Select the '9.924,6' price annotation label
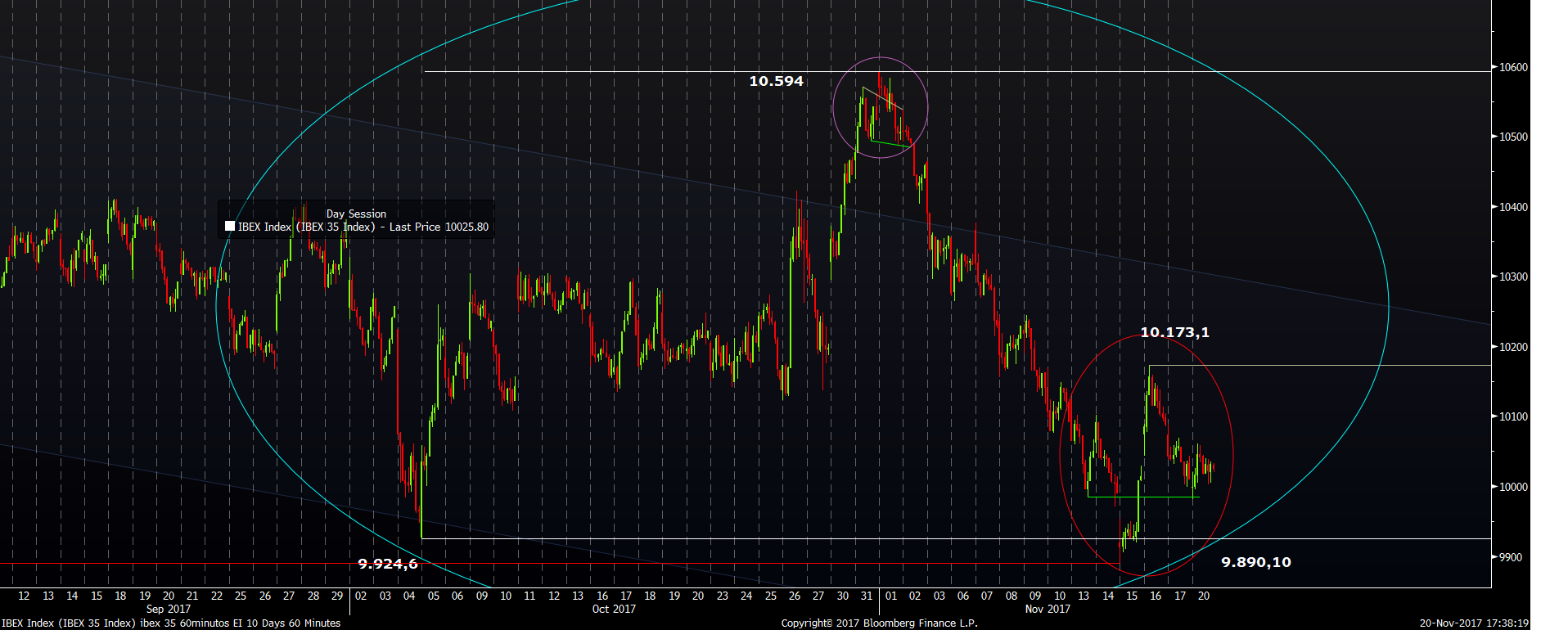1568x630 pixels. click(x=388, y=564)
